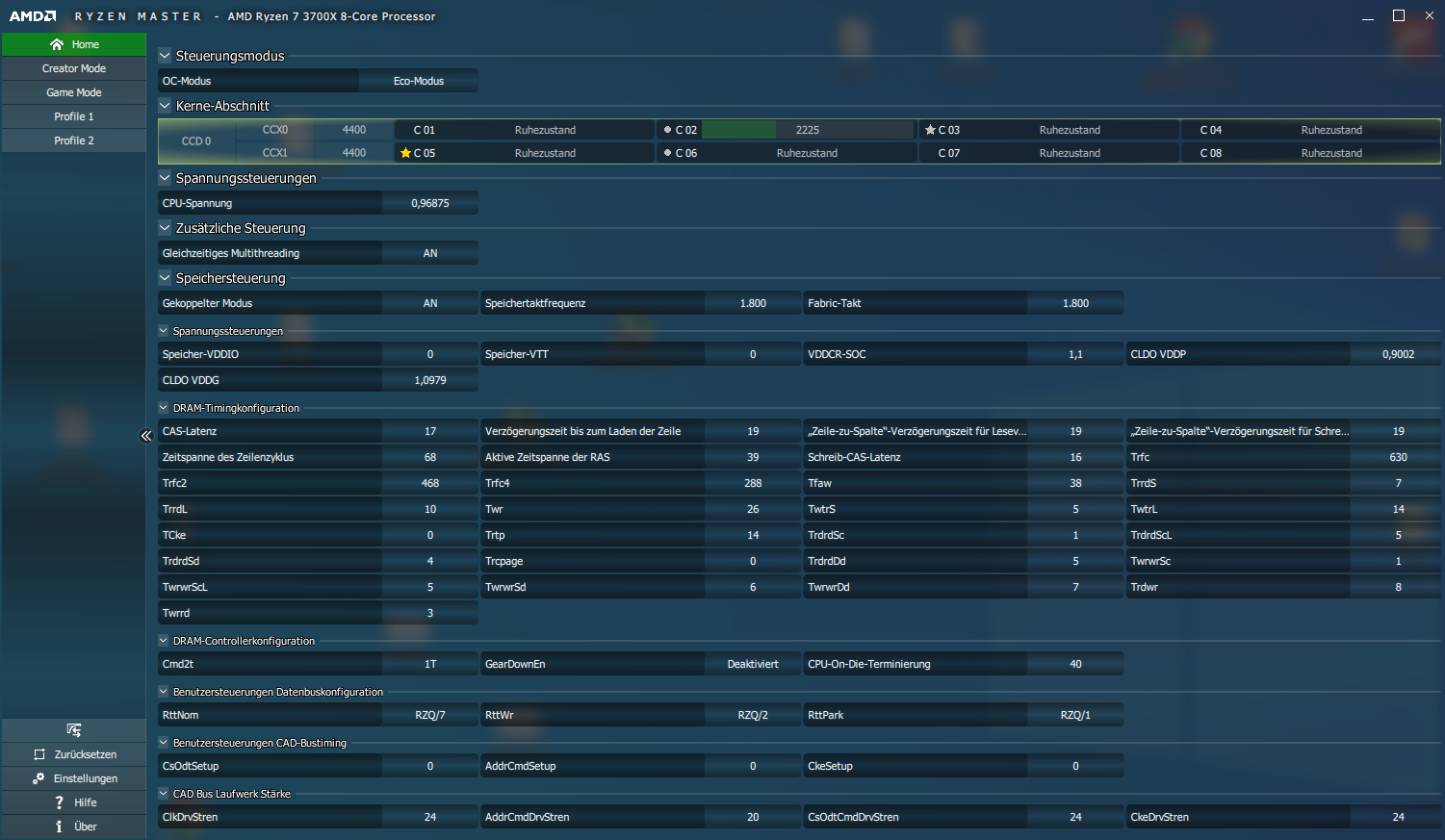
Task: Switch to Creator Mode profile
Action: coord(74,68)
